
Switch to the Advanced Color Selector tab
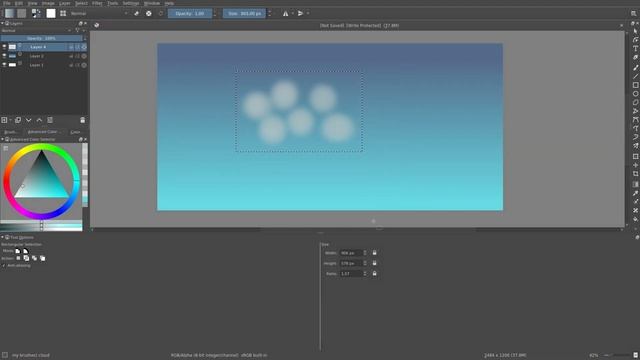coord(44,132)
